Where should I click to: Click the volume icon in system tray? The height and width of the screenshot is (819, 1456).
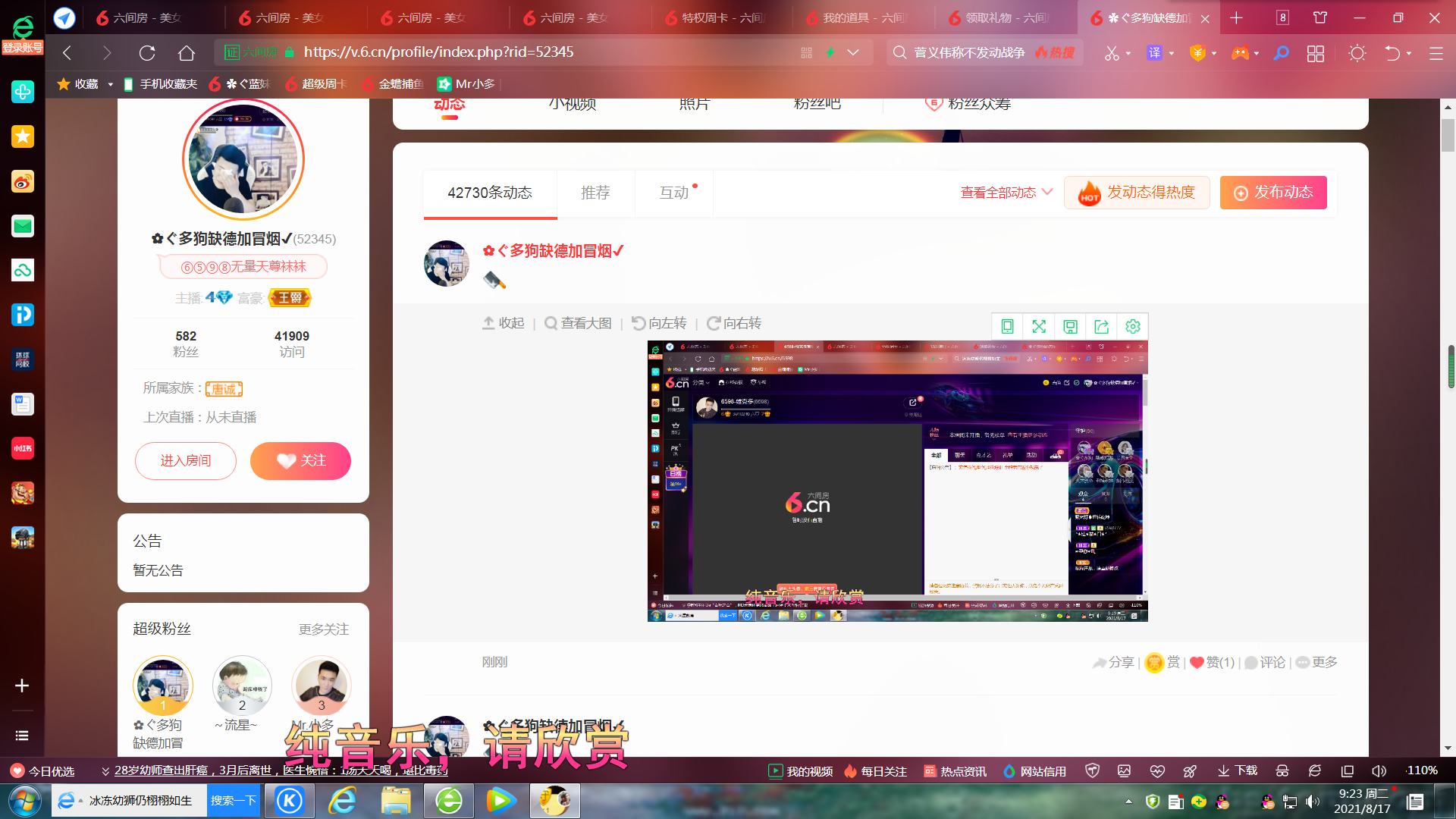tap(1313, 802)
